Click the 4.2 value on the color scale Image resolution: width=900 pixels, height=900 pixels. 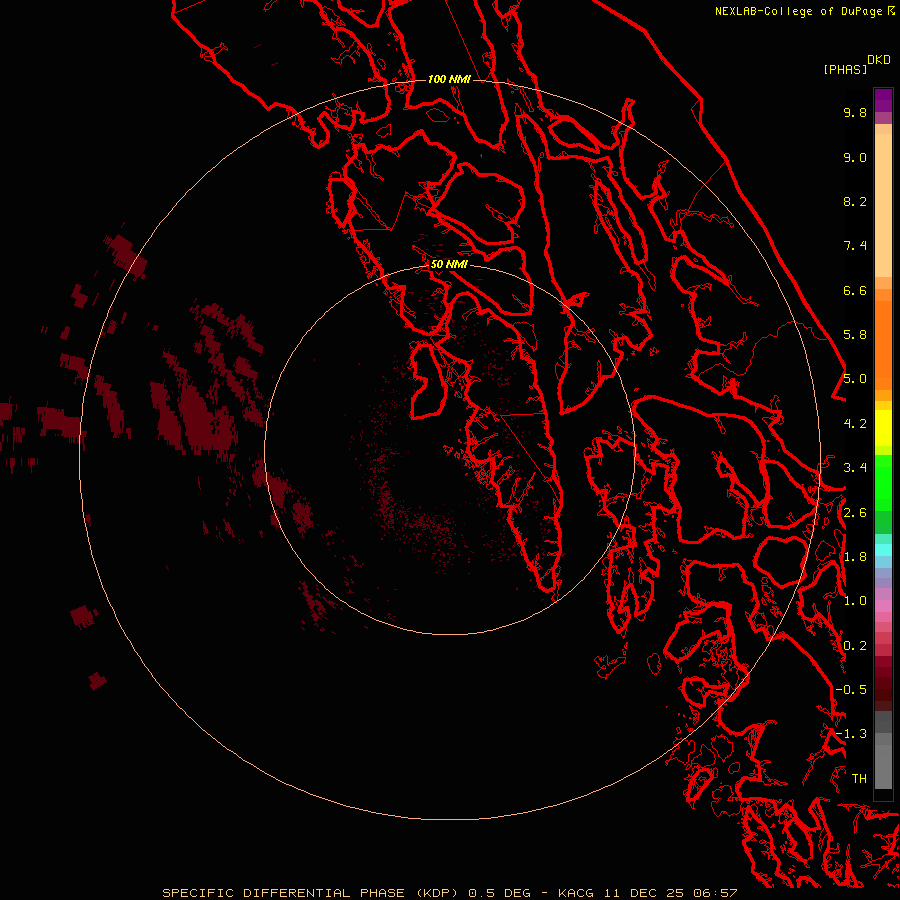[855, 424]
